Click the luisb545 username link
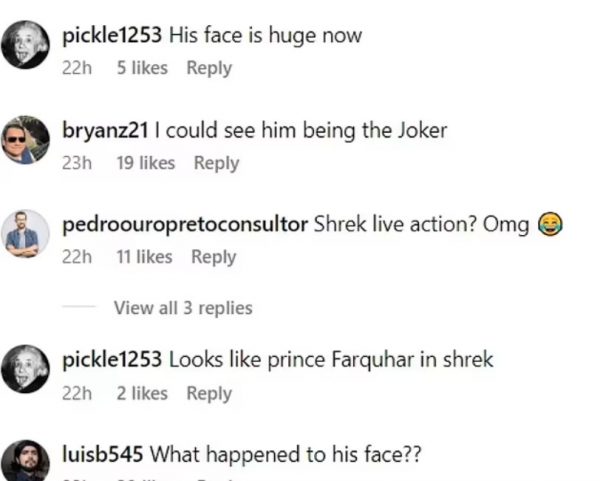The image size is (600, 481). (x=104, y=454)
